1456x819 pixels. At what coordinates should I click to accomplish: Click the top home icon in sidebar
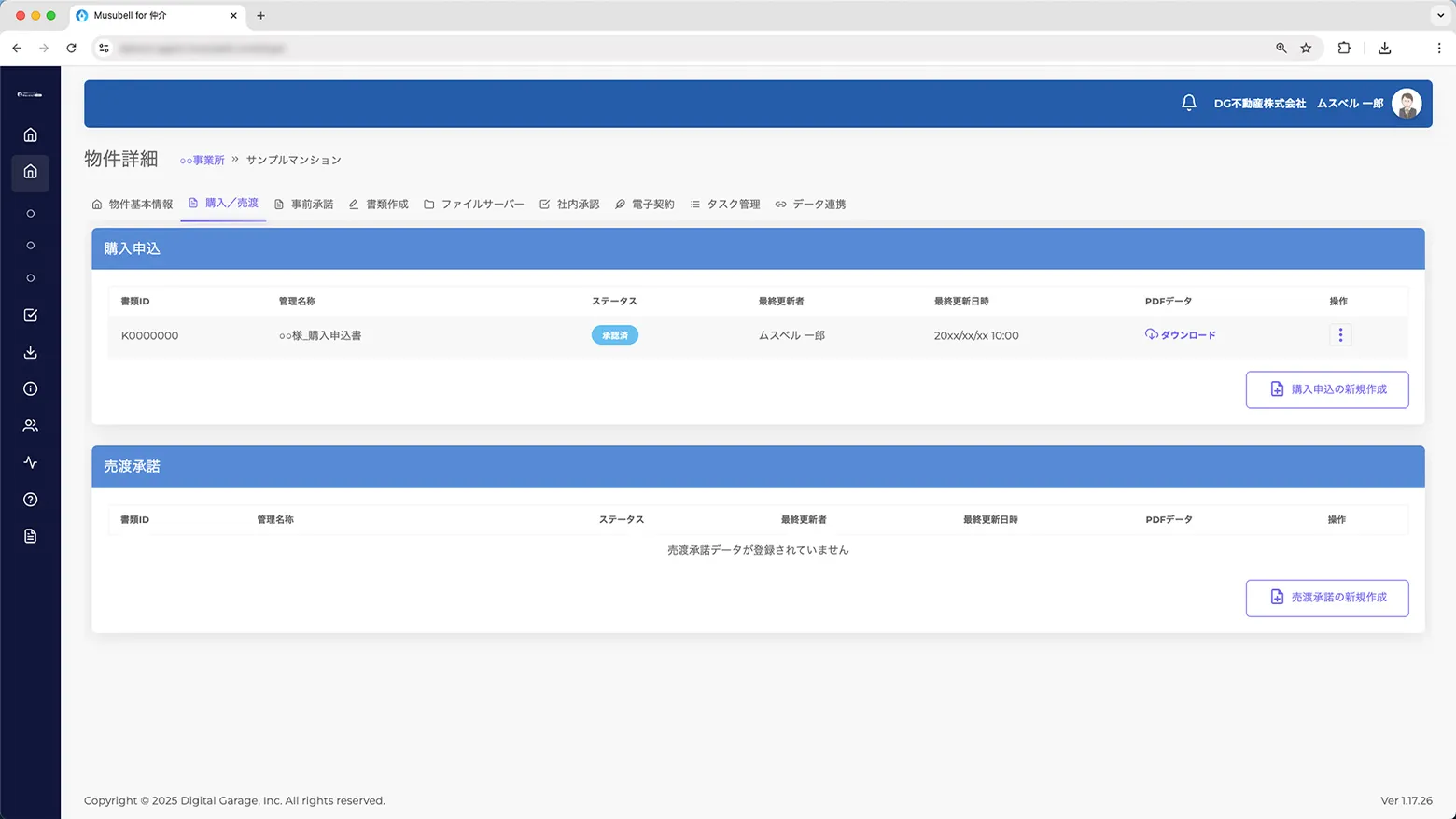coord(30,134)
